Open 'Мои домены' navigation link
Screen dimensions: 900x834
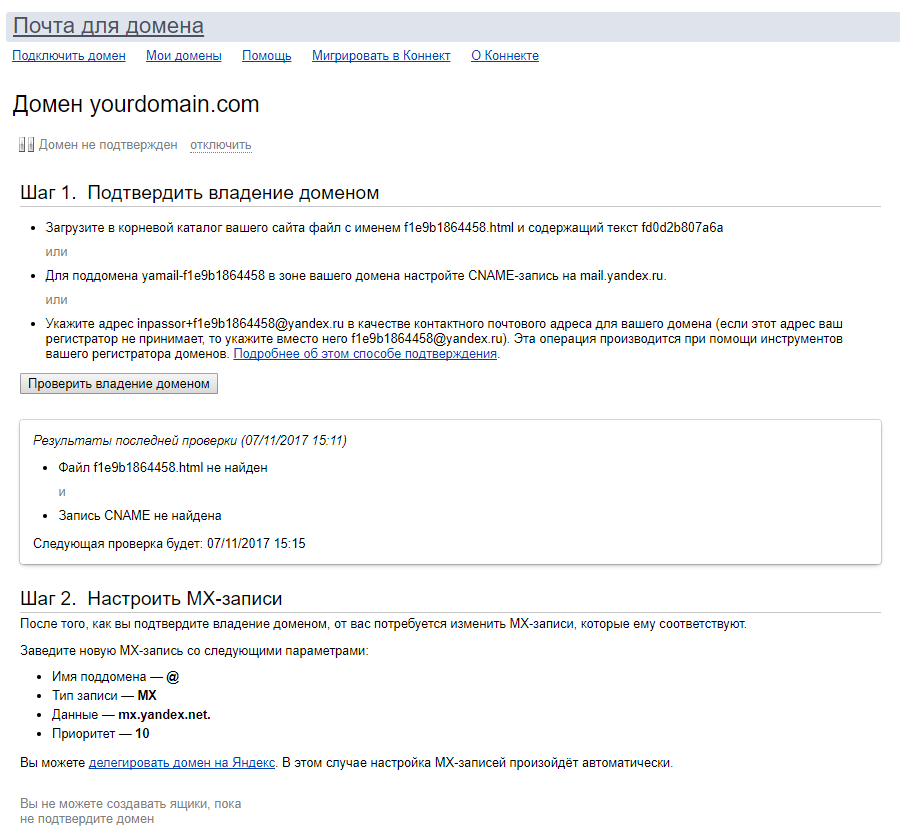(184, 56)
